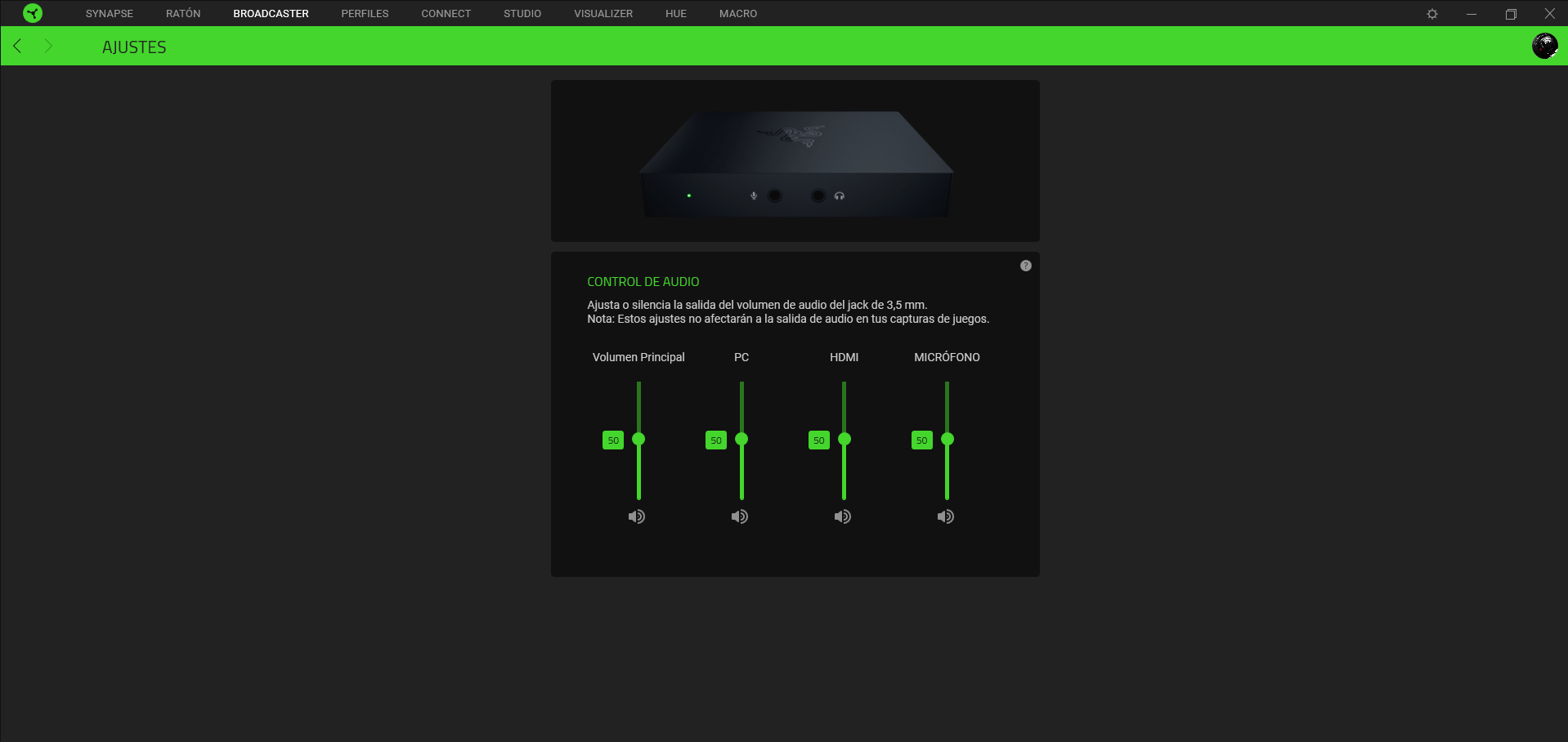Viewport: 1568px width, 742px height.
Task: Select the PERFILES menu item
Action: coord(365,13)
